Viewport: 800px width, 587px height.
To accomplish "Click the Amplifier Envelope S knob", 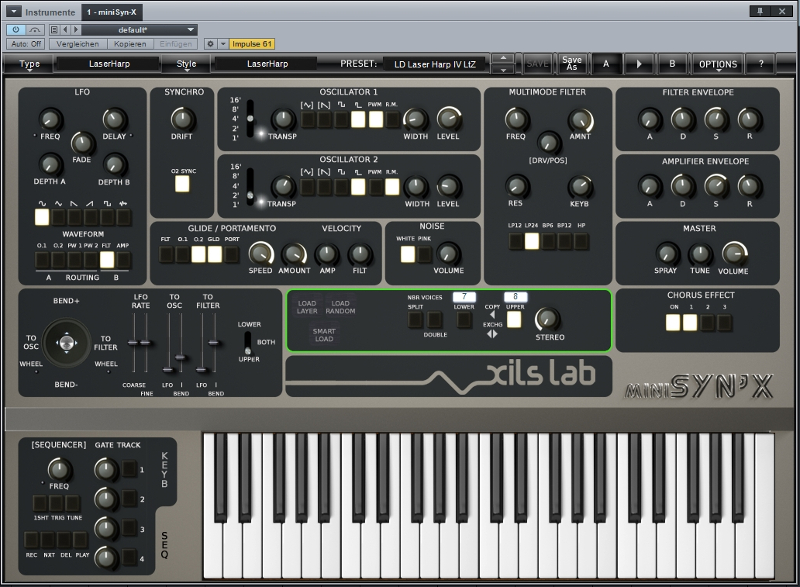I will pyautogui.click(x=716, y=187).
